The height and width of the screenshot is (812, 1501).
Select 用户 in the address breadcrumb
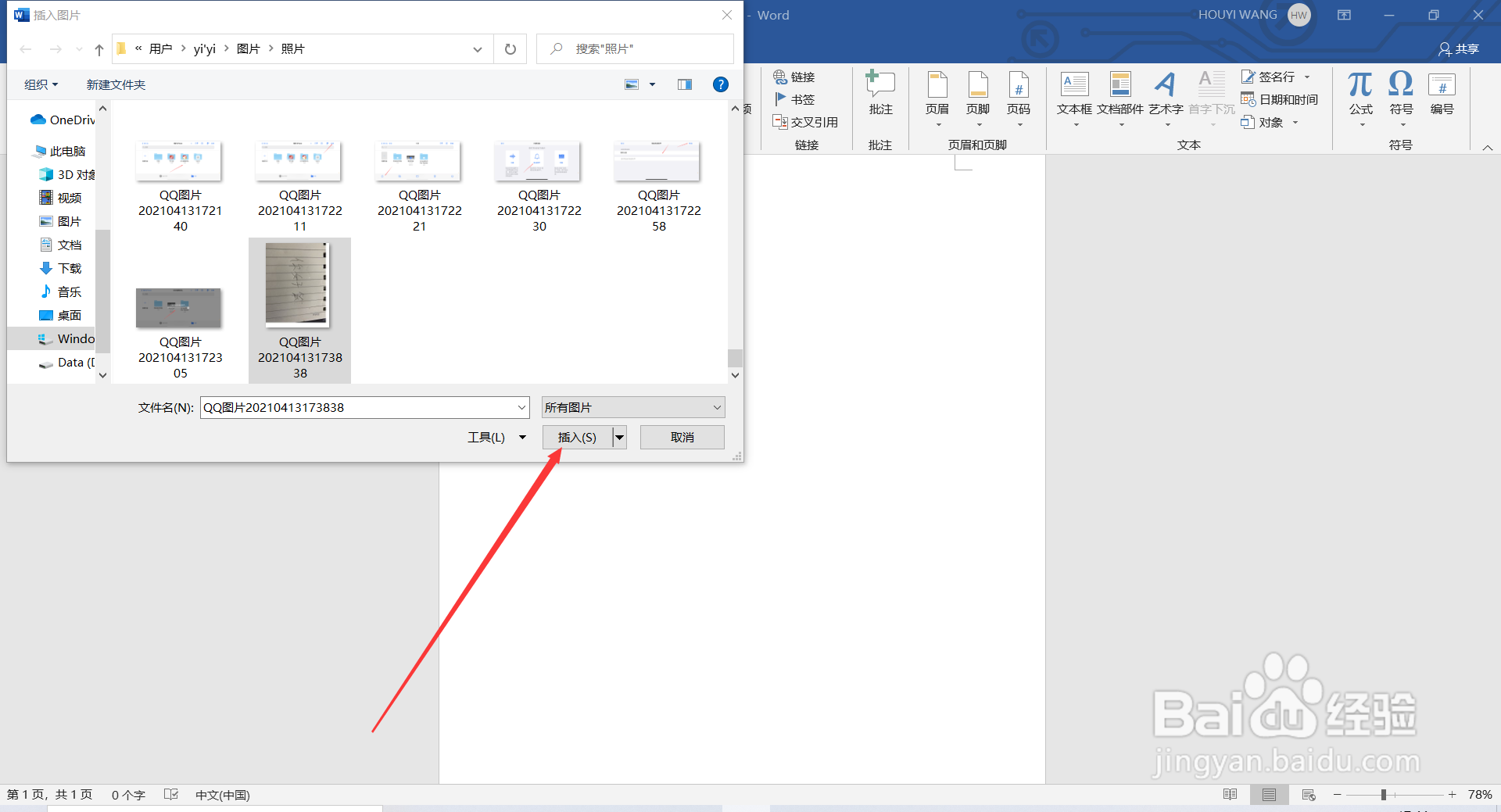(x=160, y=48)
